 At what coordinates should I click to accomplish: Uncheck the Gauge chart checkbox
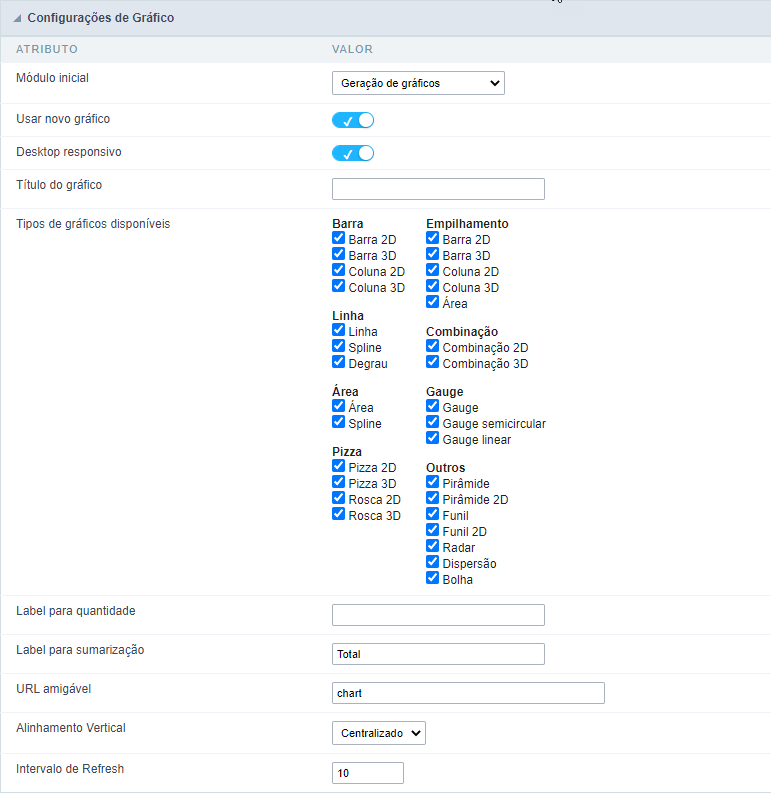433,406
